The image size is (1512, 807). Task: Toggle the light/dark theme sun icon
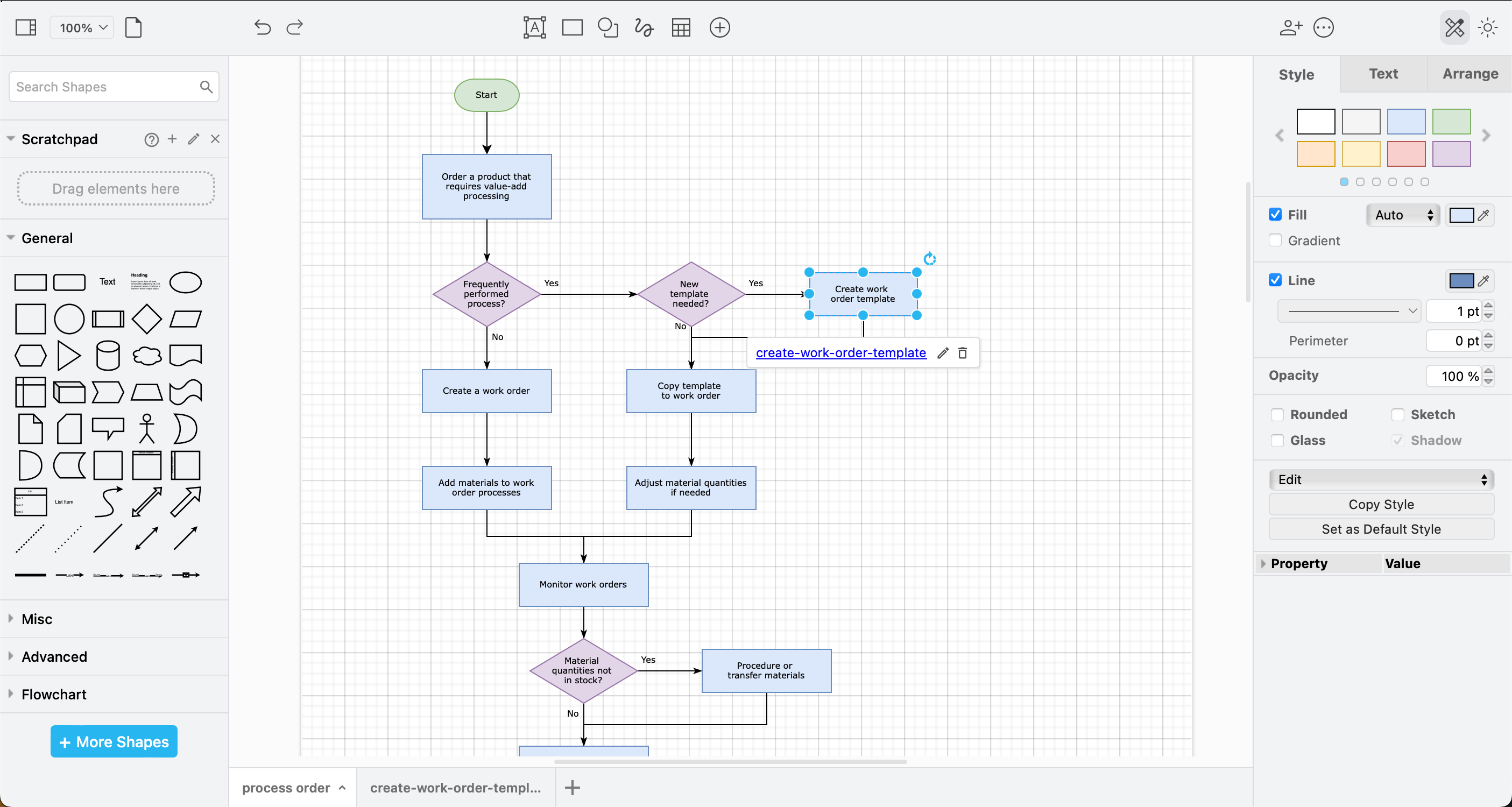1488,27
